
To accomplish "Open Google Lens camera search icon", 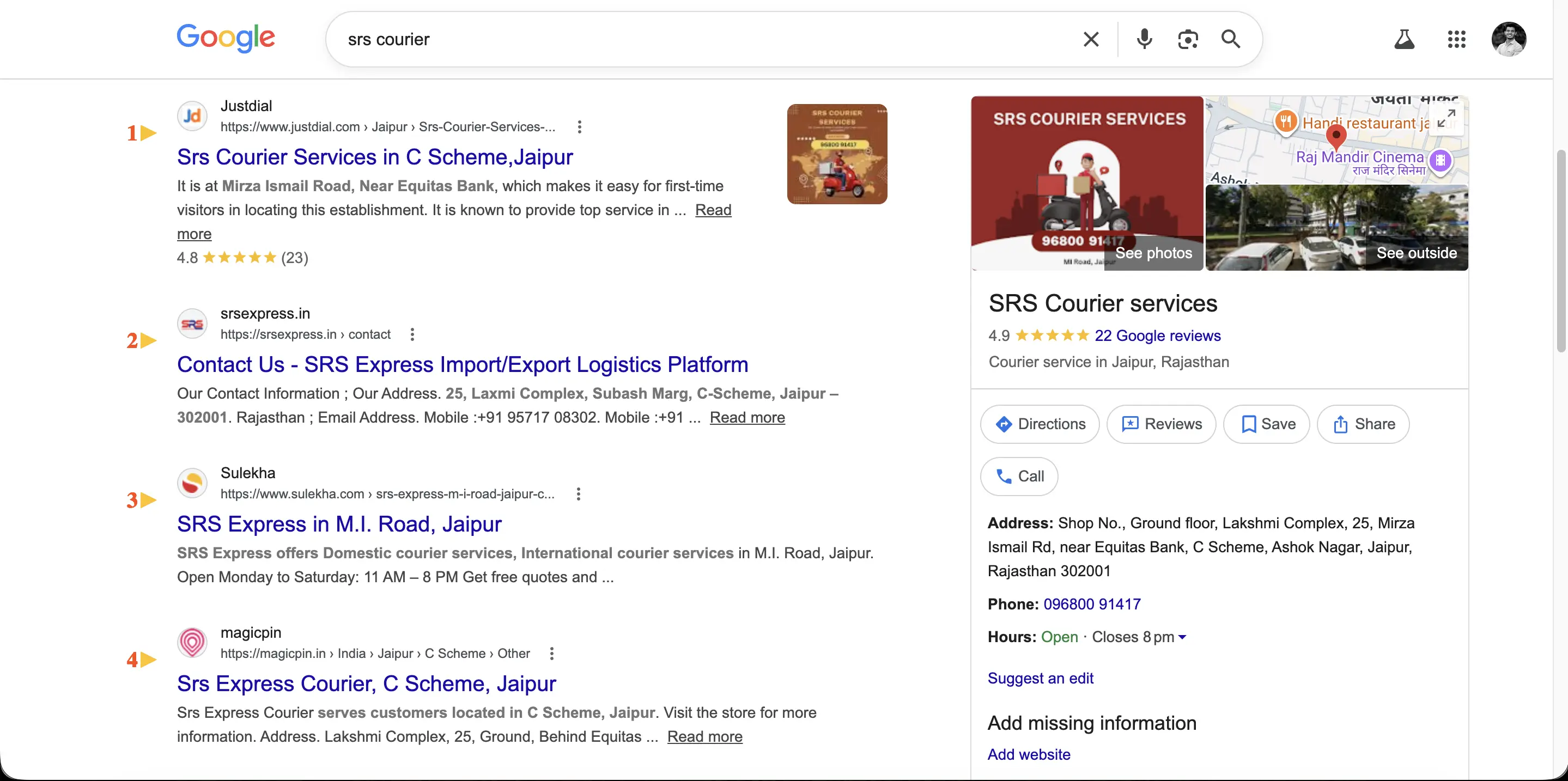I will pyautogui.click(x=1188, y=40).
